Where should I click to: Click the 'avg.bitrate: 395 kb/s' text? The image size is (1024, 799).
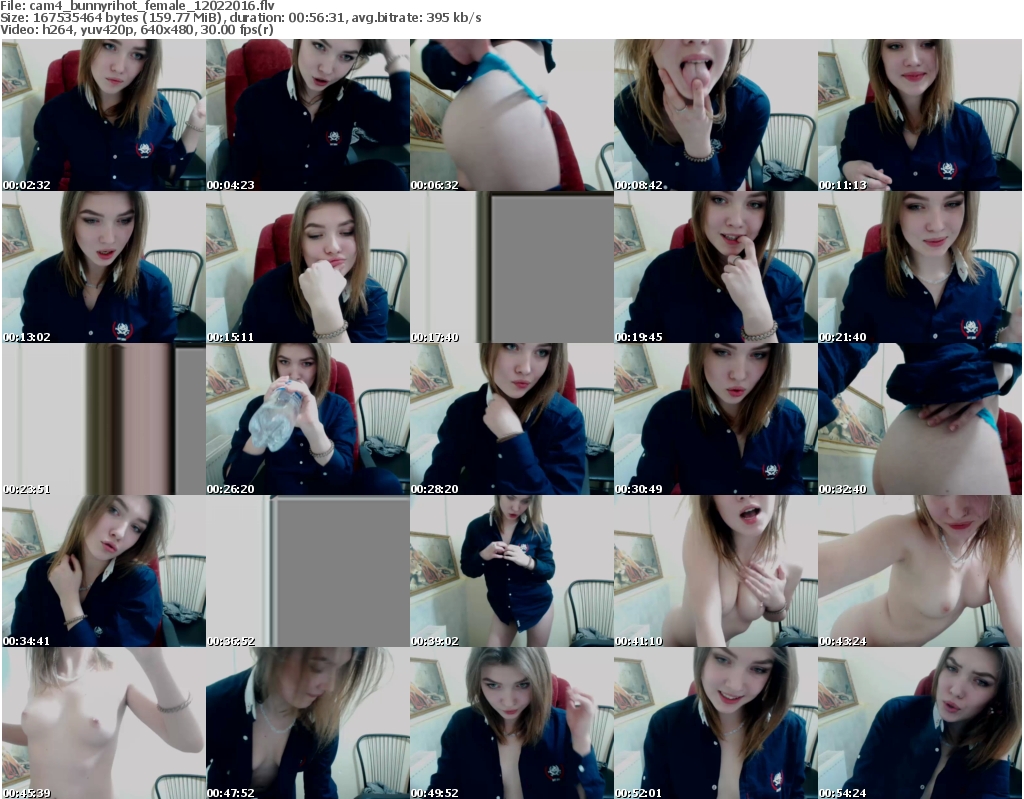coord(417,18)
